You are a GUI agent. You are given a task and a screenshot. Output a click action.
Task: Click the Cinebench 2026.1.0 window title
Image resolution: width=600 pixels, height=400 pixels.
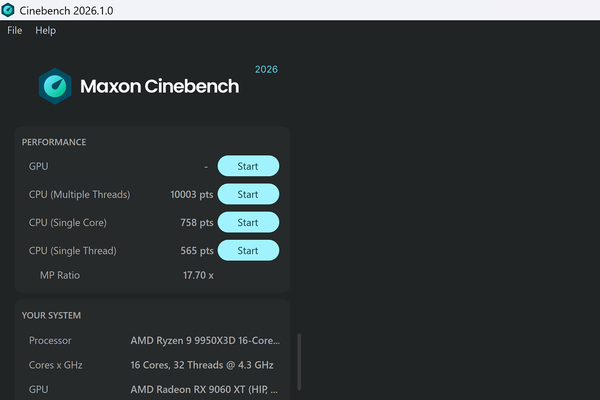tap(66, 10)
